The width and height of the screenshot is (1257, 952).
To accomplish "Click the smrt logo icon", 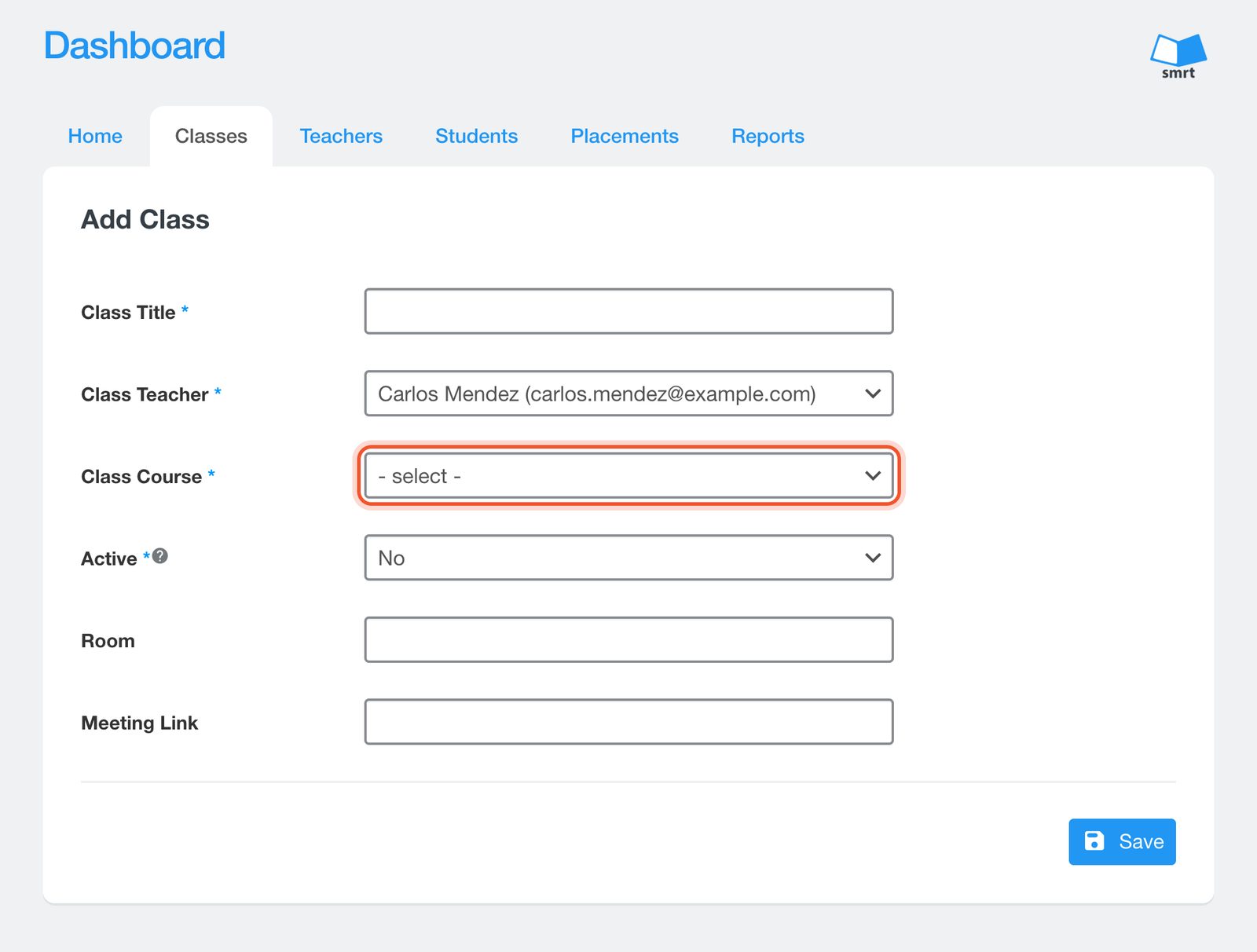I will [1178, 55].
